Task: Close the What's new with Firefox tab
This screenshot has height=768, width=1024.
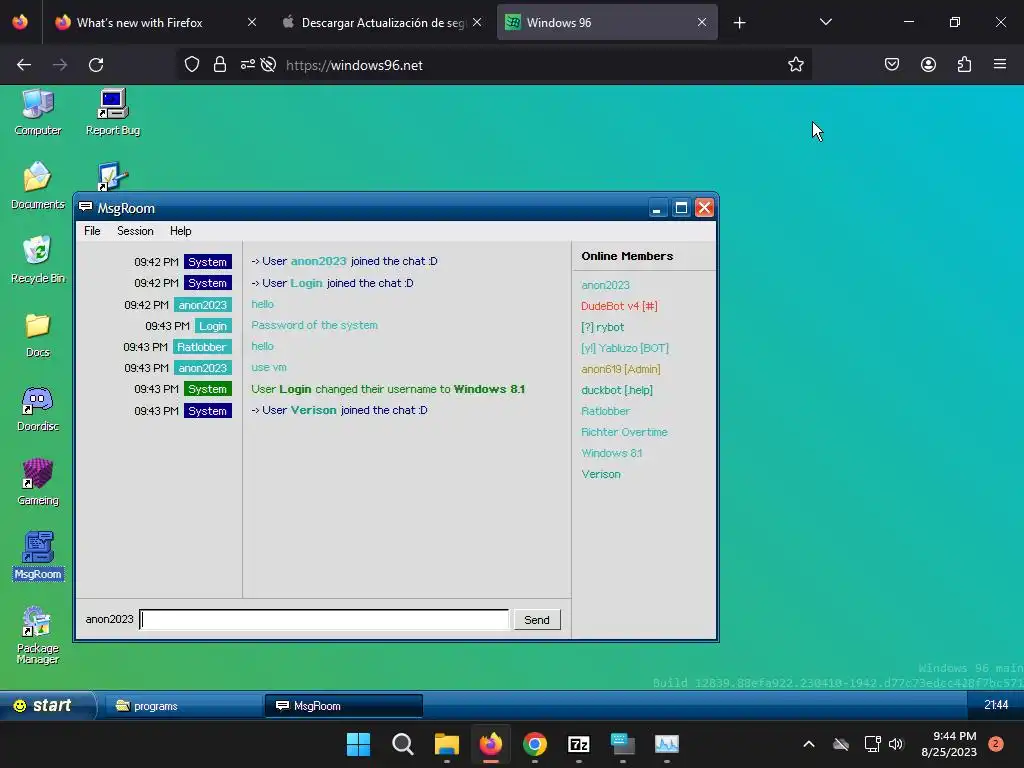Action: [252, 22]
